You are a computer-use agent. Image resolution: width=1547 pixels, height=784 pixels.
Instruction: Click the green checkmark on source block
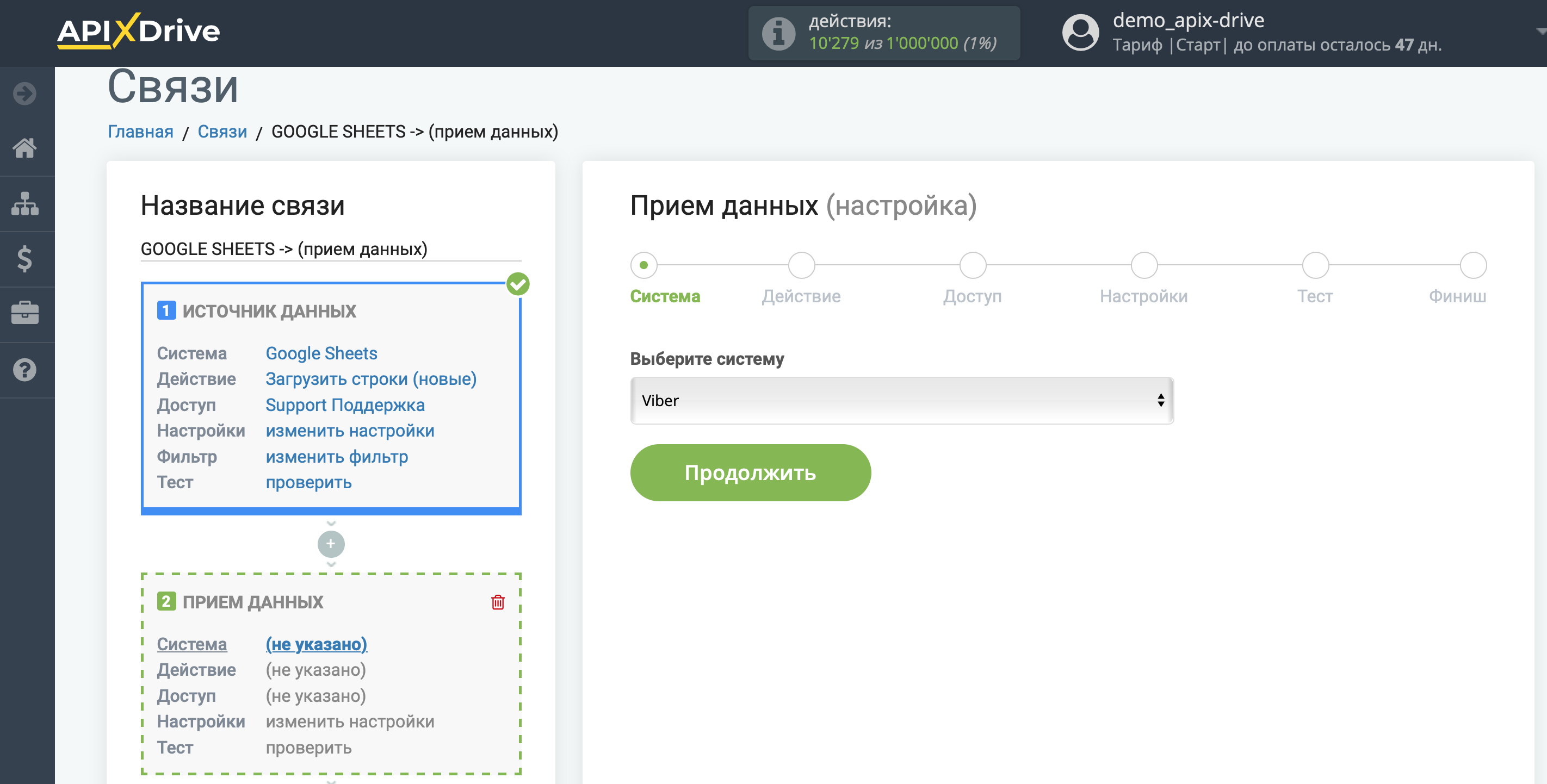[x=518, y=284]
